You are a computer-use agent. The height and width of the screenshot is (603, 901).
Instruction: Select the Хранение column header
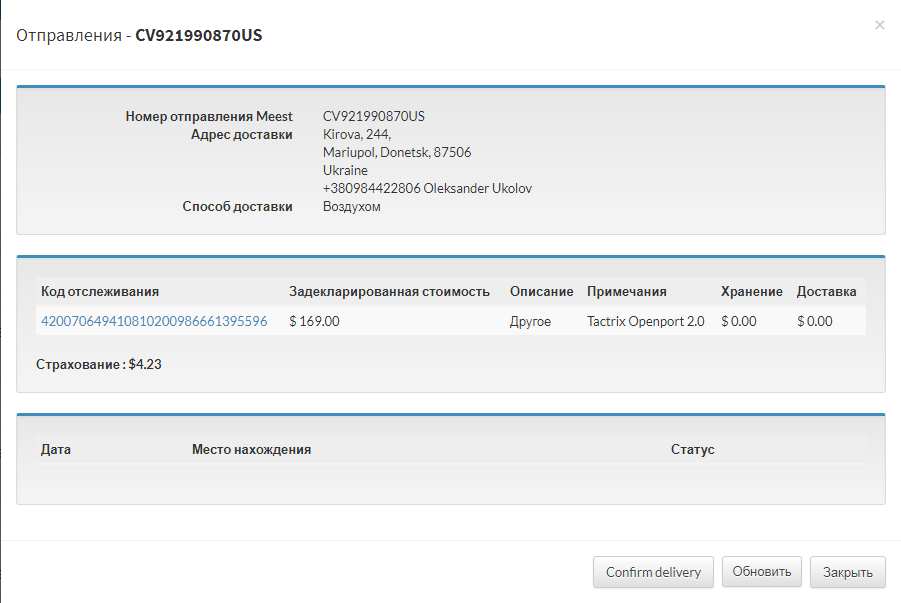(x=751, y=291)
